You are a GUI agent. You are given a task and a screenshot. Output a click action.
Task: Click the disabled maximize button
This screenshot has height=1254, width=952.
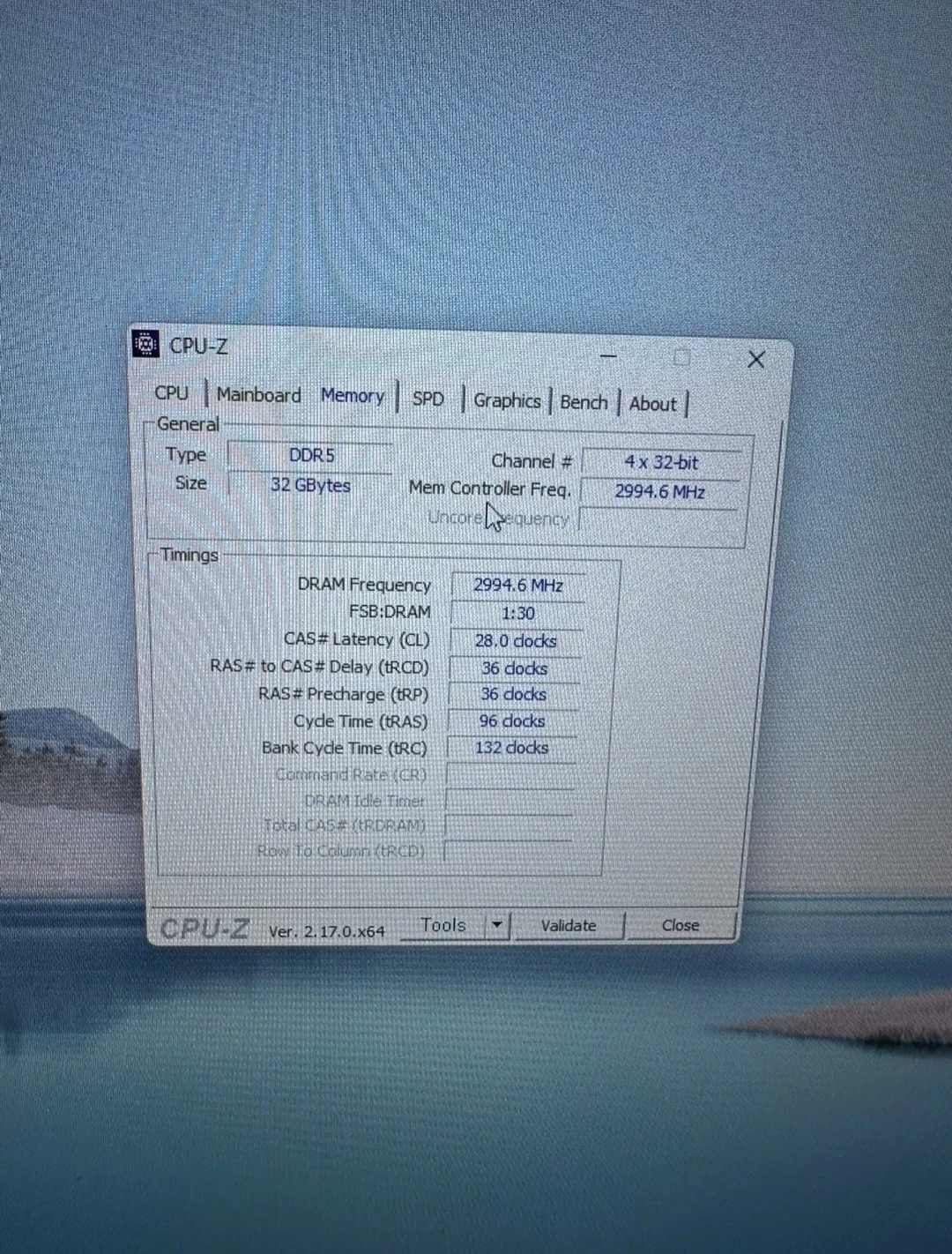click(681, 357)
